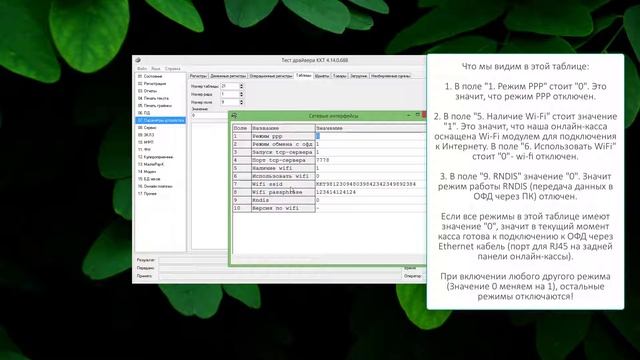Select 14 Модем in the sidebar
This screenshot has width=640, height=360.
click(147, 172)
